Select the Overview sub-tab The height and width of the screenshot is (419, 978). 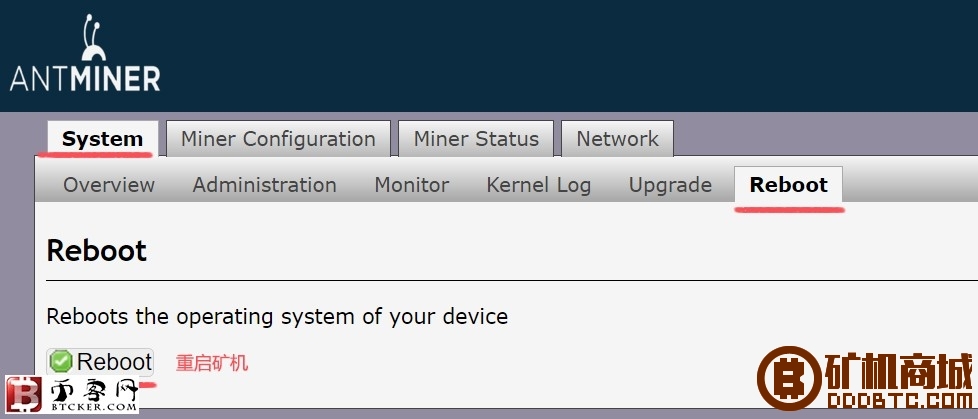tap(109, 185)
